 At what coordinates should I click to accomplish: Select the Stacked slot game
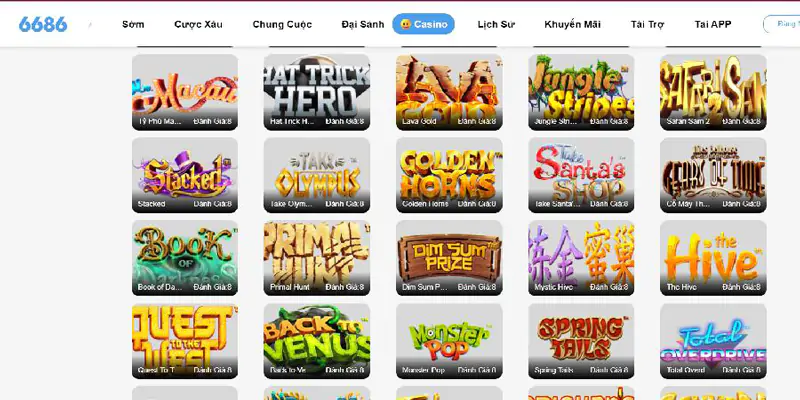tap(185, 175)
